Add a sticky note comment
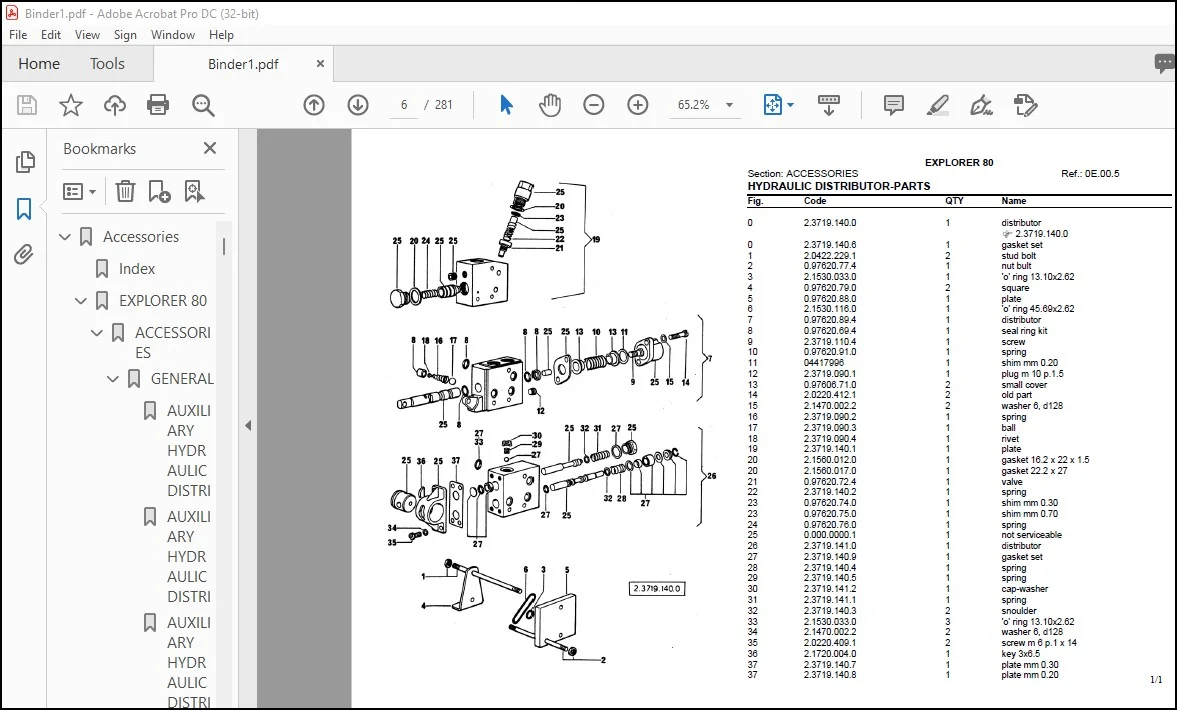Screen dimensions: 1177x710 (893, 105)
